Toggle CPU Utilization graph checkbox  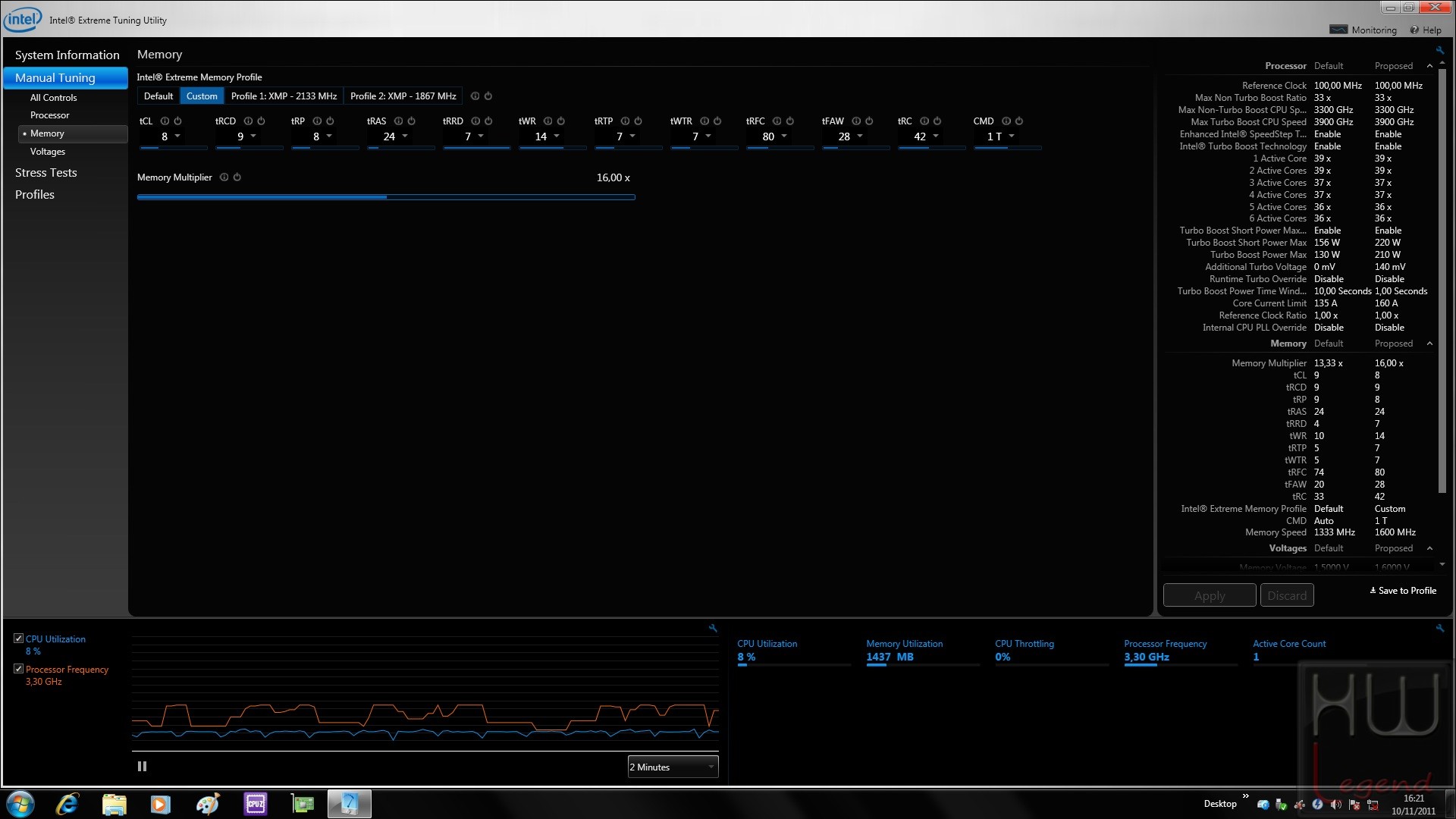tap(18, 639)
